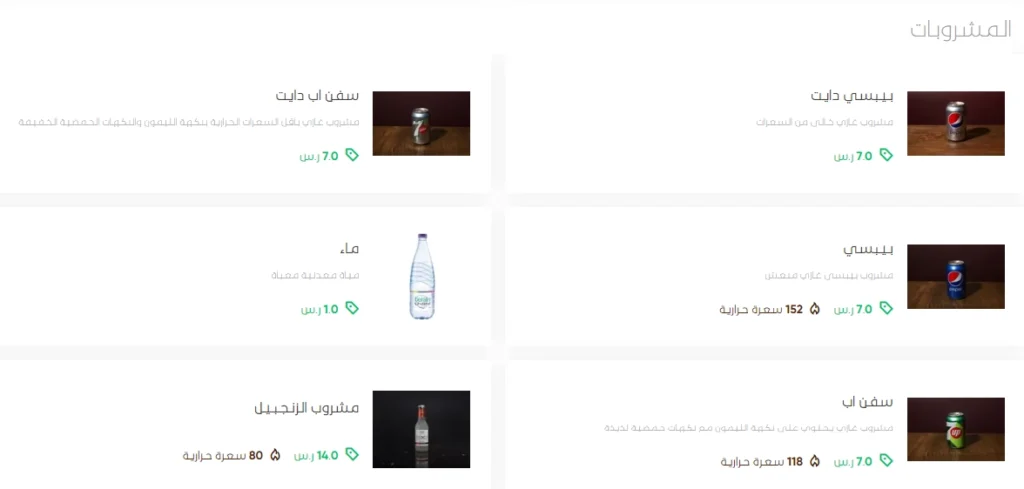Click the calorie flame icon beside 80

(275, 455)
